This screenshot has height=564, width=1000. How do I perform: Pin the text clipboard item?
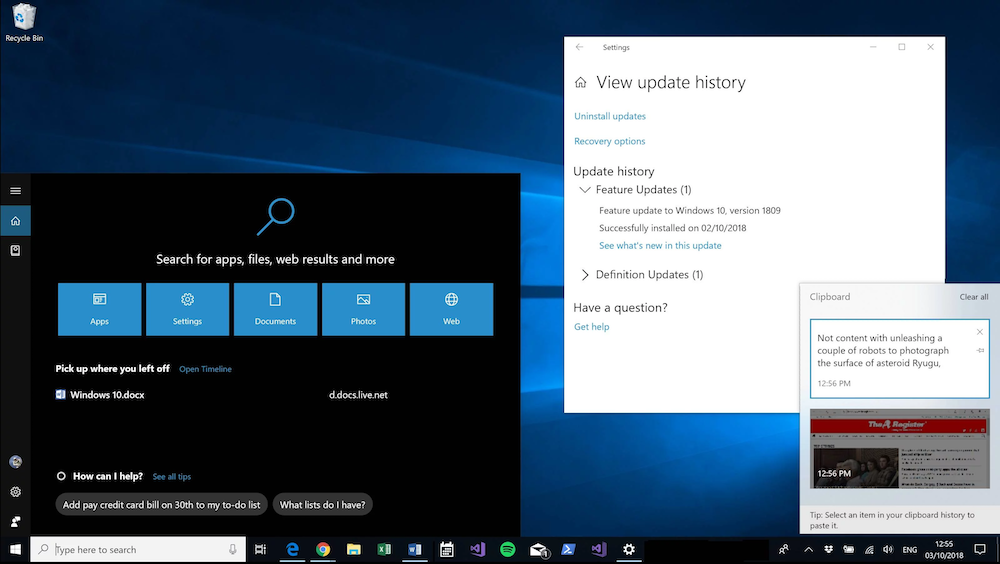click(x=980, y=350)
